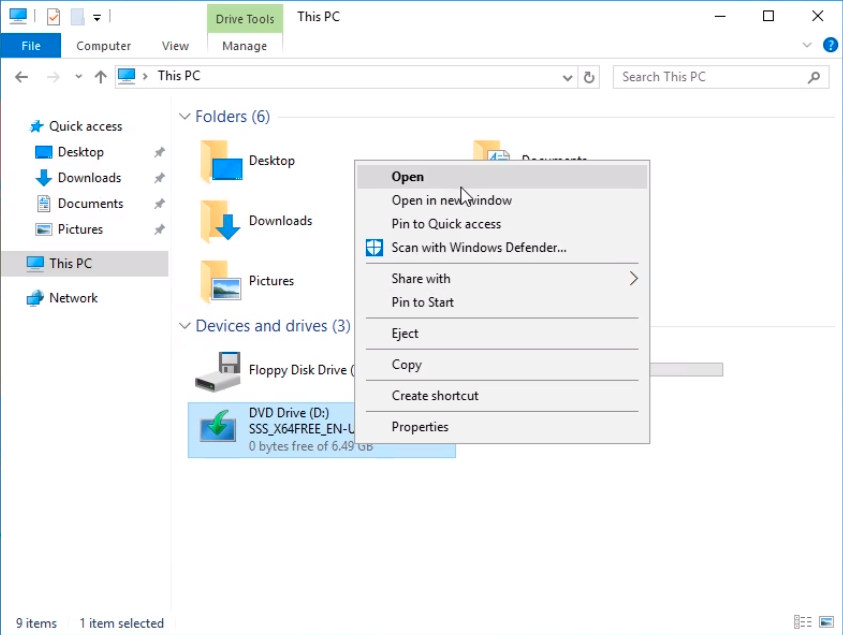Click the Drive Tools contextual tab header
This screenshot has width=843, height=635.
pyautogui.click(x=245, y=19)
